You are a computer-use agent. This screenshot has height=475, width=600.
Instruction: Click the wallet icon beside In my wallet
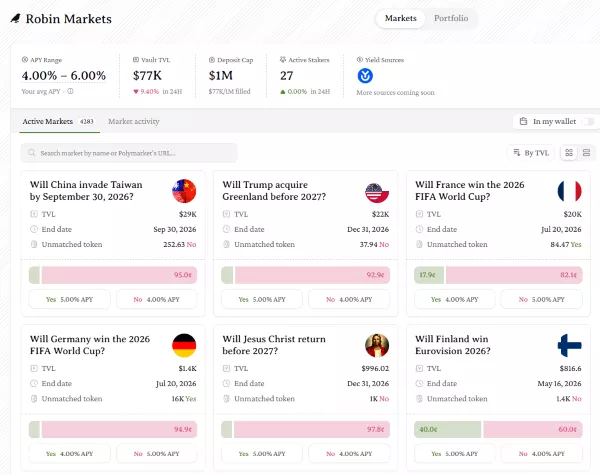point(523,121)
